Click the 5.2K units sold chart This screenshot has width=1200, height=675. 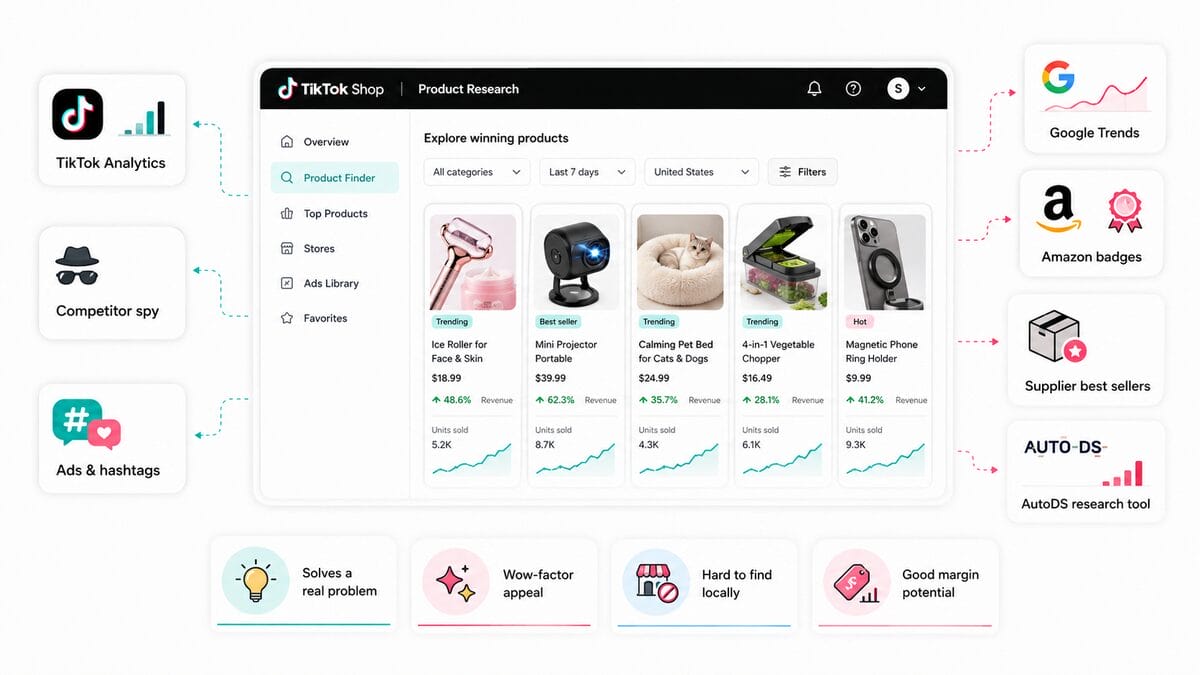pyautogui.click(x=472, y=460)
